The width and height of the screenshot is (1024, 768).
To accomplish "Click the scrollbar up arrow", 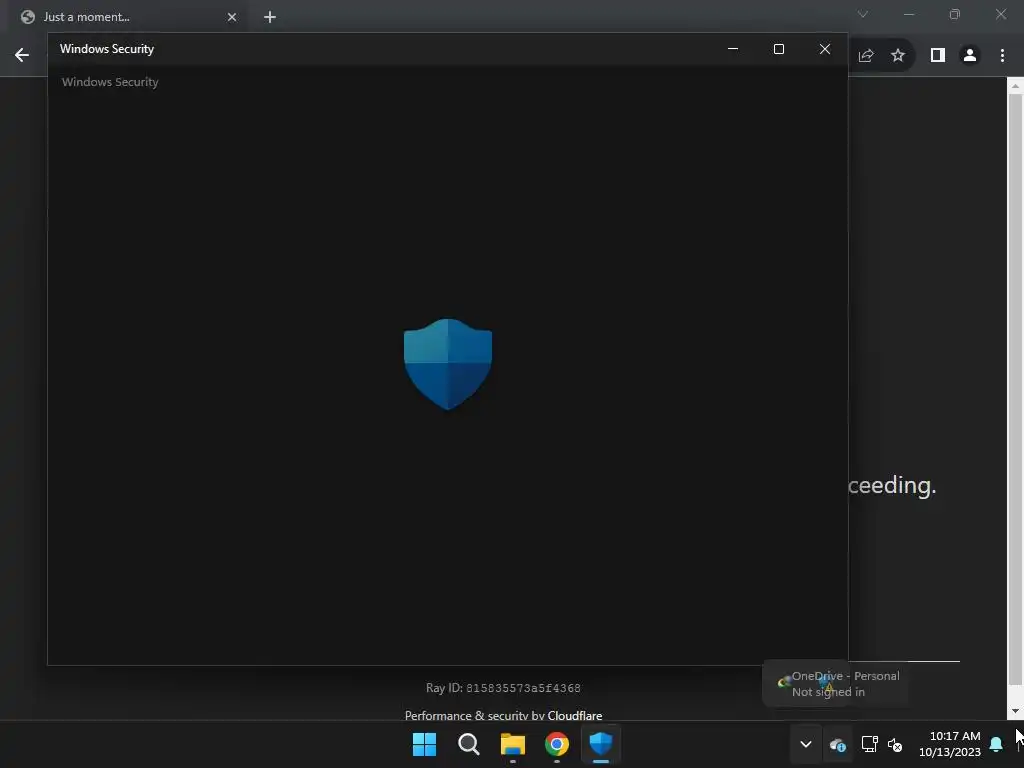I will [x=1015, y=86].
